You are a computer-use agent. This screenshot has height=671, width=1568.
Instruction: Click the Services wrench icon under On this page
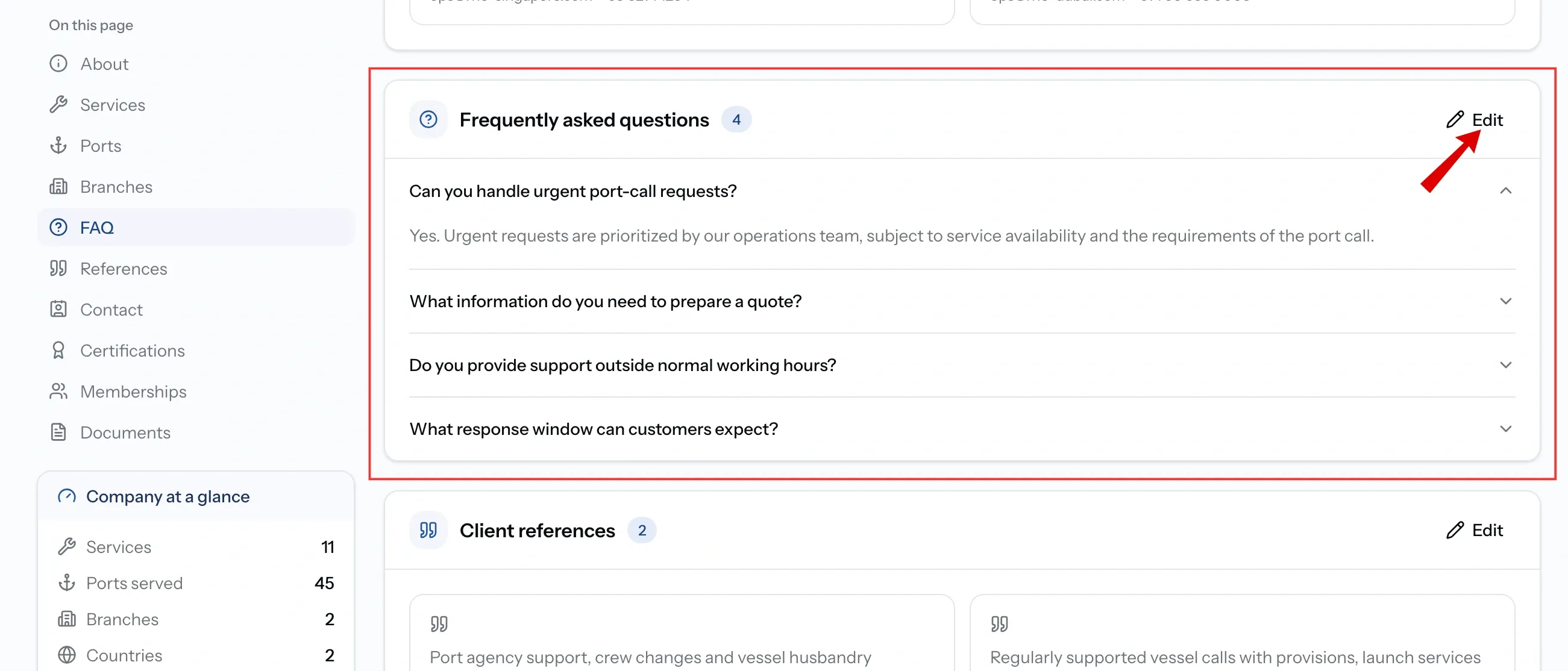[x=58, y=105]
